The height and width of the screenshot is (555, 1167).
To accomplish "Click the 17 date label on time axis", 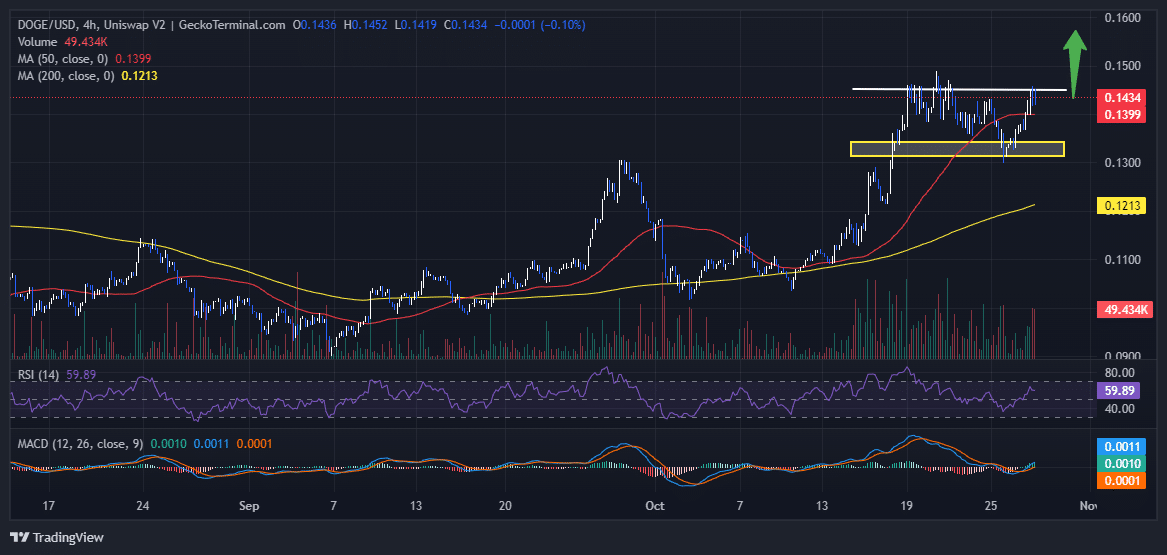I will click(49, 506).
